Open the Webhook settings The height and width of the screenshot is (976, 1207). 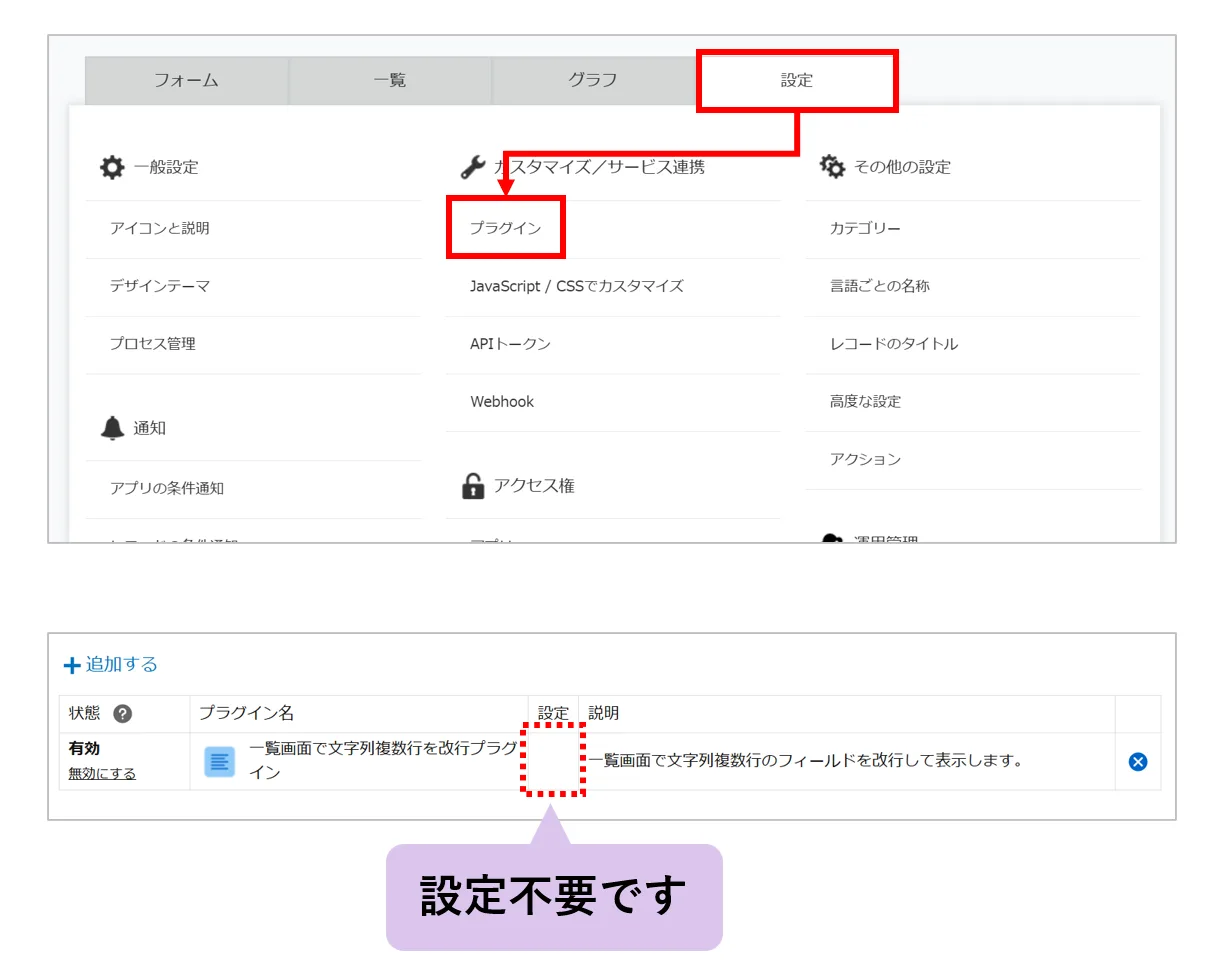point(502,402)
